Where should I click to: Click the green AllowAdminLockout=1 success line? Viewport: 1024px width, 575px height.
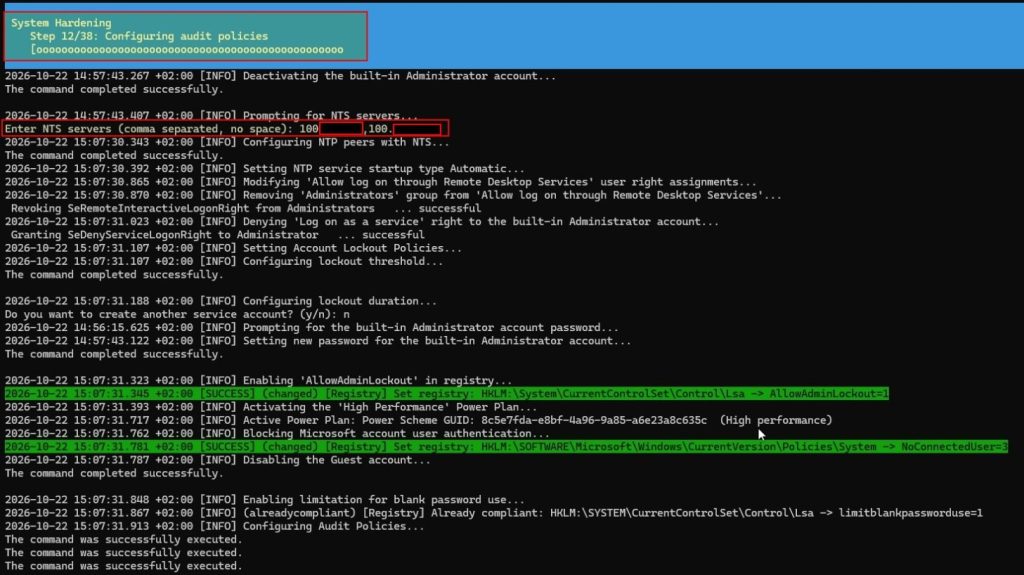(x=447, y=394)
